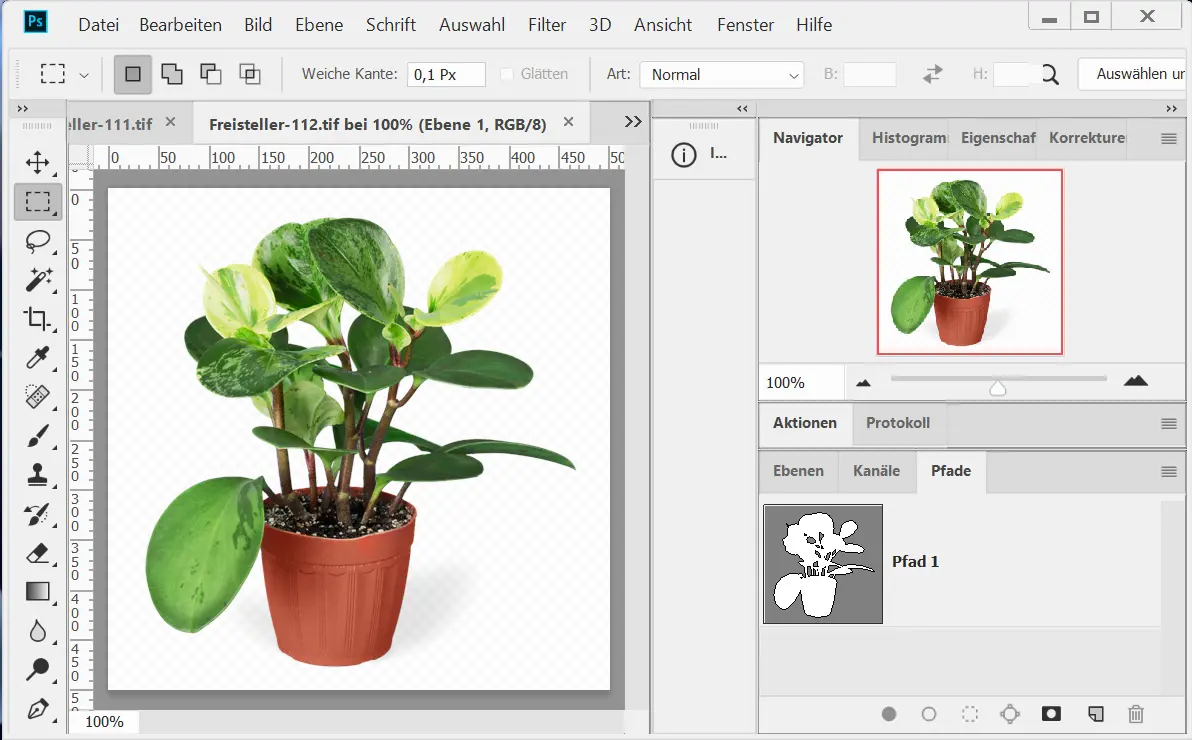Choose the Brush tool
This screenshot has width=1192, height=740.
(x=38, y=436)
